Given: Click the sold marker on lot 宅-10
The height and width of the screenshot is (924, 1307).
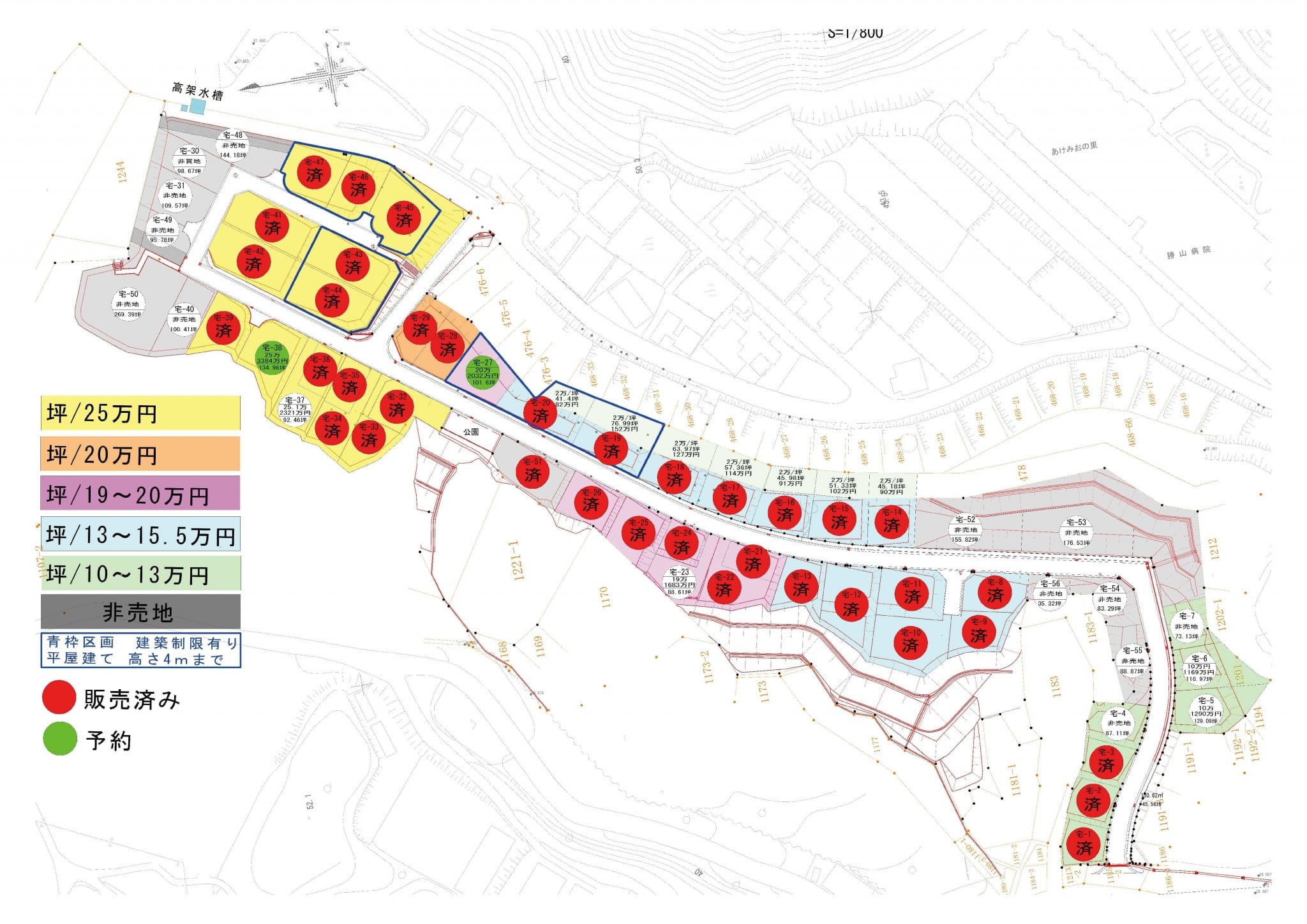Looking at the screenshot, I should coord(910,641).
